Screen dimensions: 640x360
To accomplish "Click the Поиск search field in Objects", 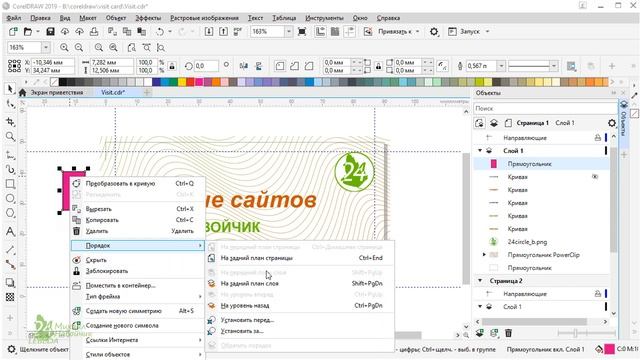I will pyautogui.click(x=545, y=109).
